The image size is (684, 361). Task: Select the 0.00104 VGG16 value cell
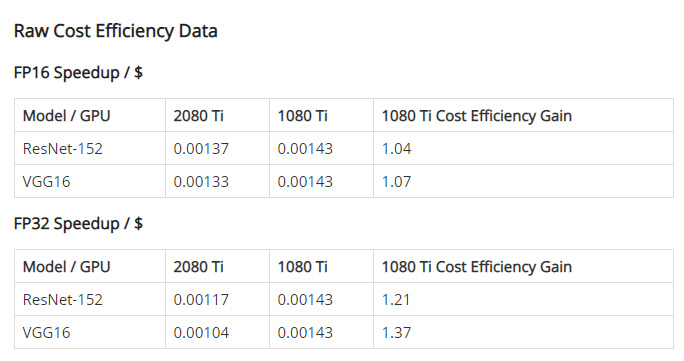[217, 332]
